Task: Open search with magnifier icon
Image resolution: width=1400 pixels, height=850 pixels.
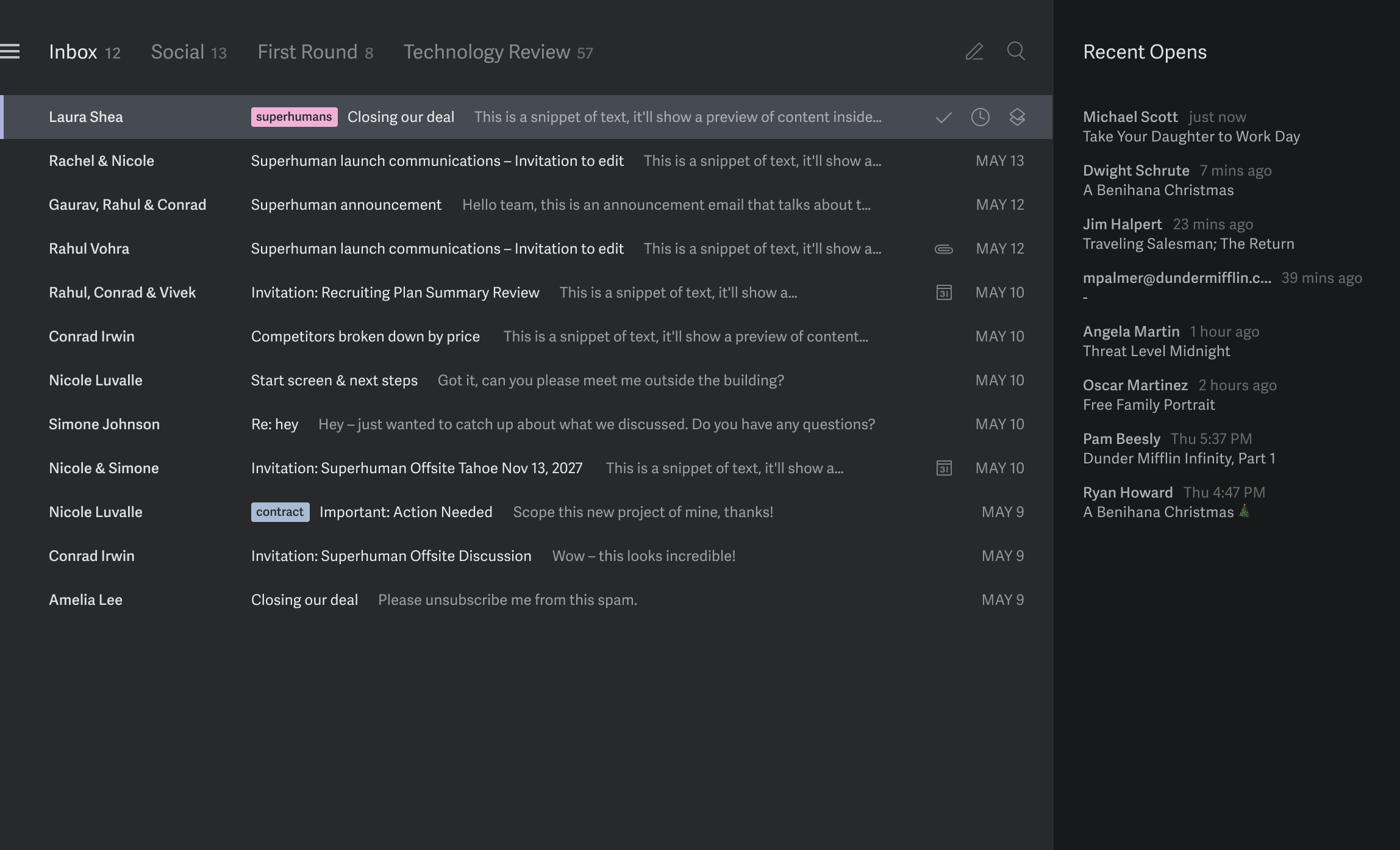Action: (1016, 51)
